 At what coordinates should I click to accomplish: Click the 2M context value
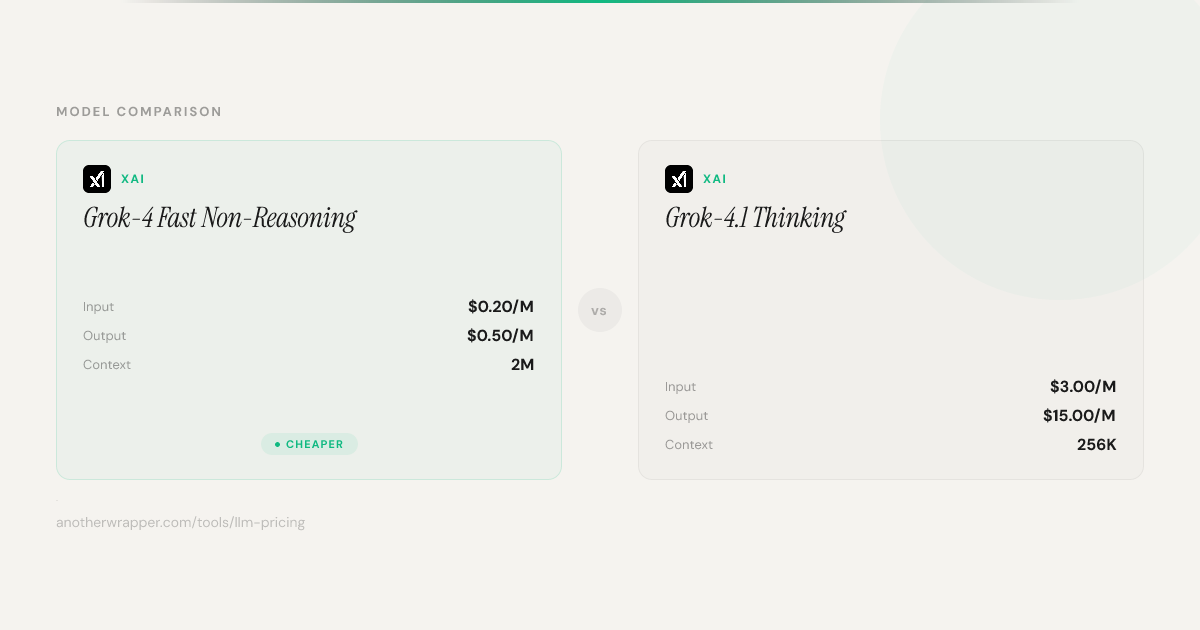(522, 365)
